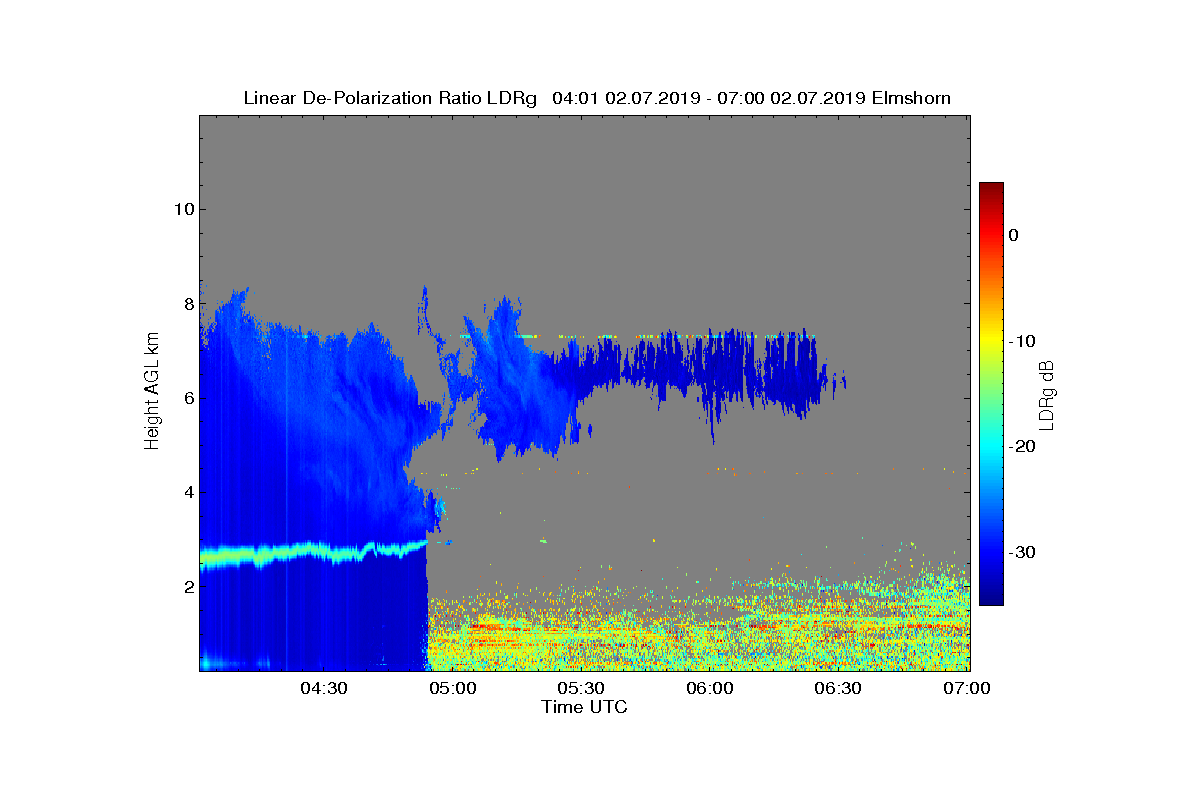The image size is (1200, 800).
Task: Click the colorbar value -30
Action: tap(1021, 553)
